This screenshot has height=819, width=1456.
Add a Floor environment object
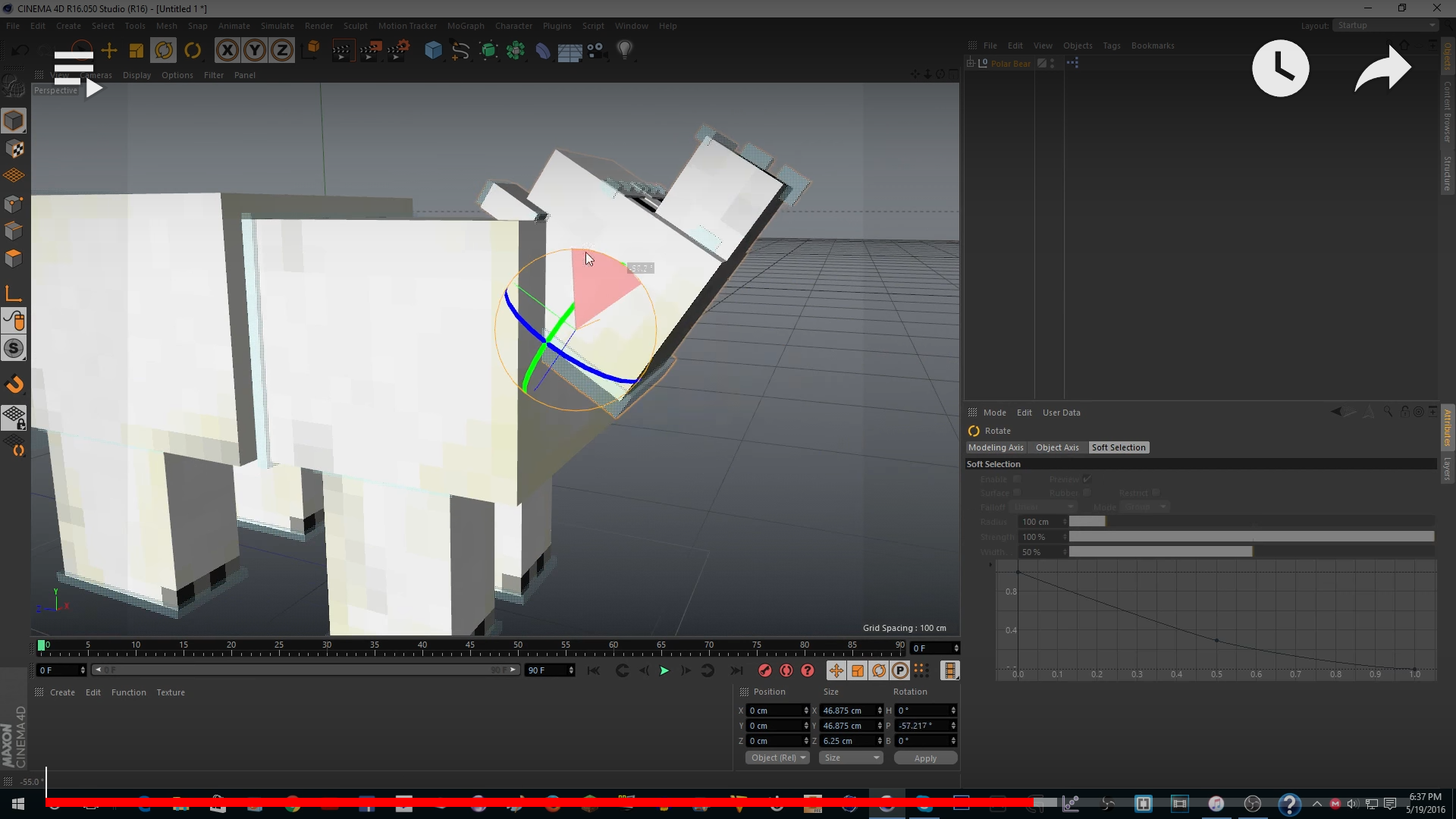(x=570, y=51)
